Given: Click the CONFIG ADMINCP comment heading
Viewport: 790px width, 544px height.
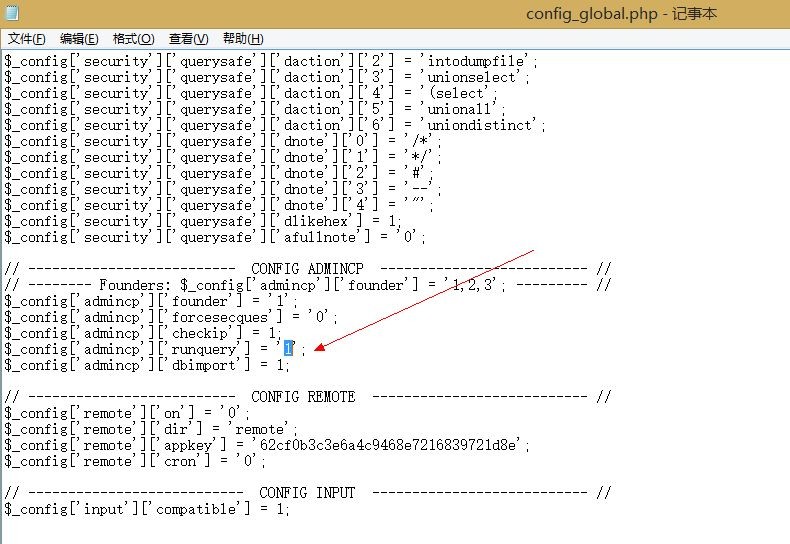Looking at the screenshot, I should [x=307, y=268].
